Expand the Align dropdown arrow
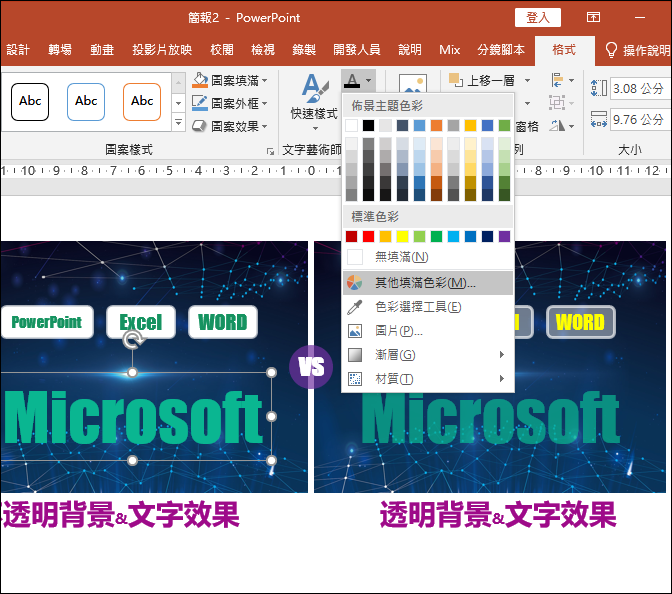Viewport: 672px width, 594px height. [571, 80]
